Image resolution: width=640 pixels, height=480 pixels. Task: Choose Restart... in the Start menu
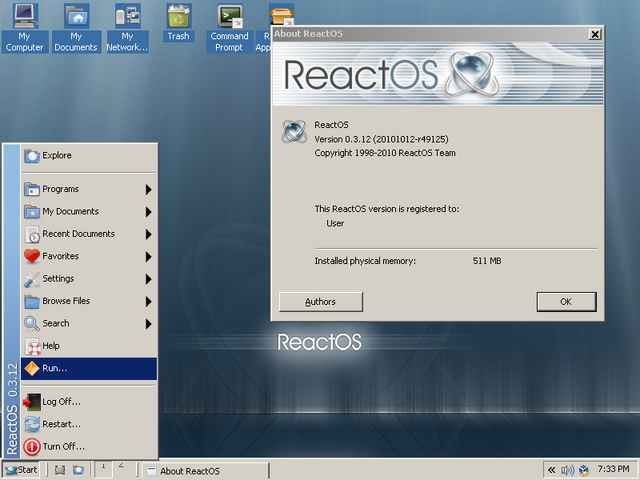[89, 424]
